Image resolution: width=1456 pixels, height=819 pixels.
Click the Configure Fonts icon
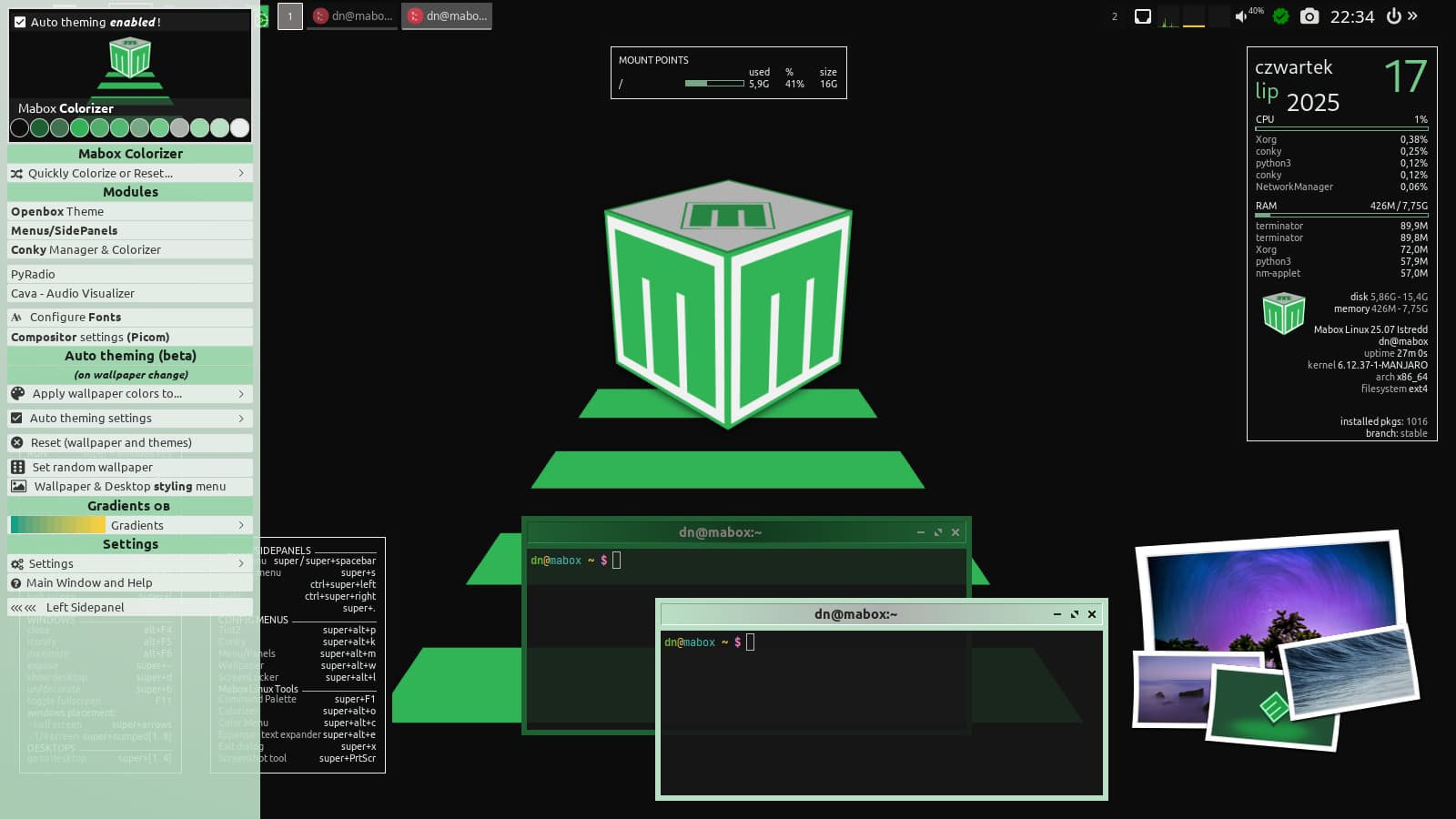(x=16, y=318)
